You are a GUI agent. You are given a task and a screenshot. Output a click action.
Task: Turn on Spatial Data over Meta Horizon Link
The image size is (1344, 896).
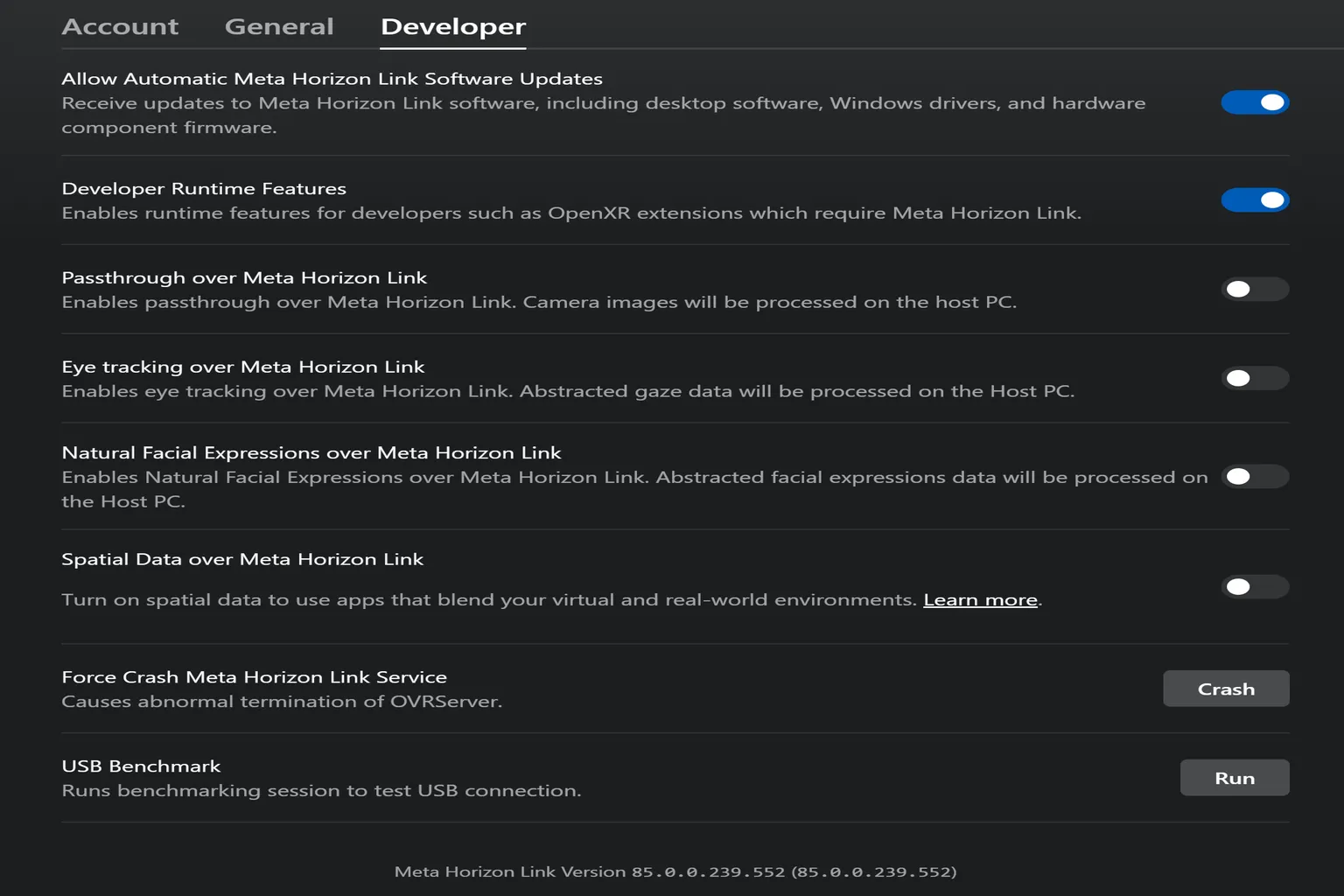(x=1255, y=586)
